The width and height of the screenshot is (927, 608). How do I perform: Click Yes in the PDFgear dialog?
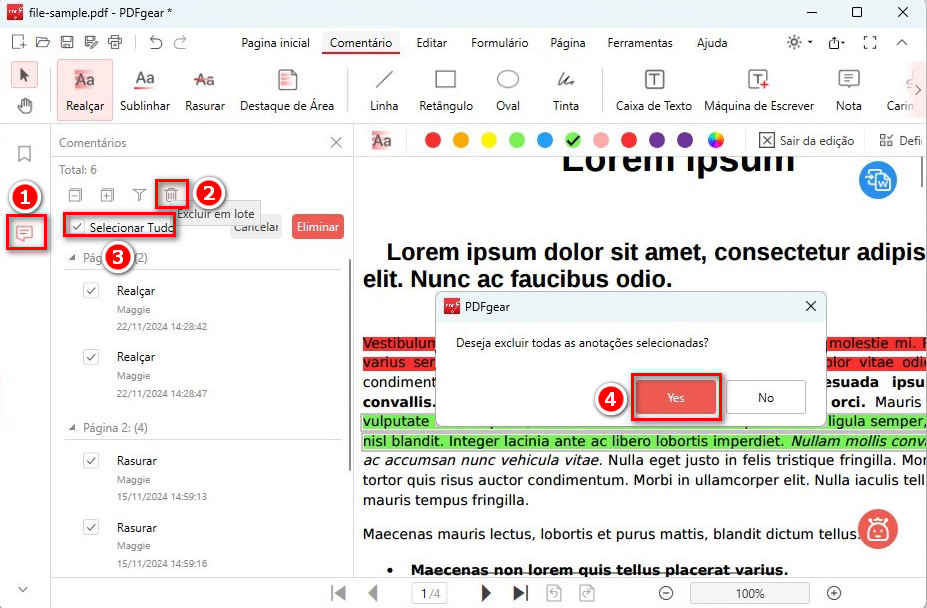click(675, 397)
